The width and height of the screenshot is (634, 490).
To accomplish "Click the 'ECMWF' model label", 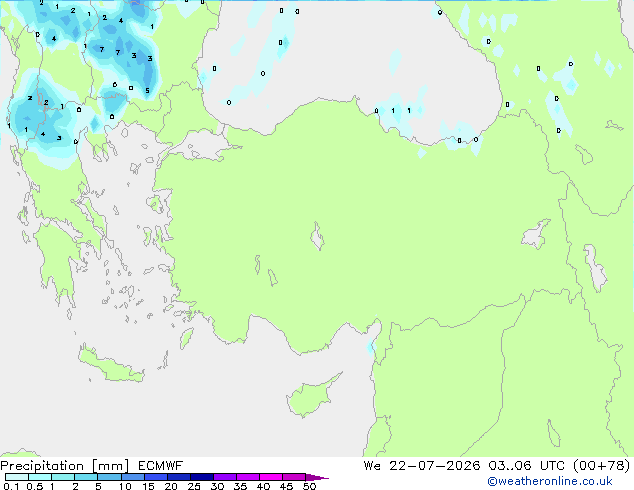I will tap(160, 466).
